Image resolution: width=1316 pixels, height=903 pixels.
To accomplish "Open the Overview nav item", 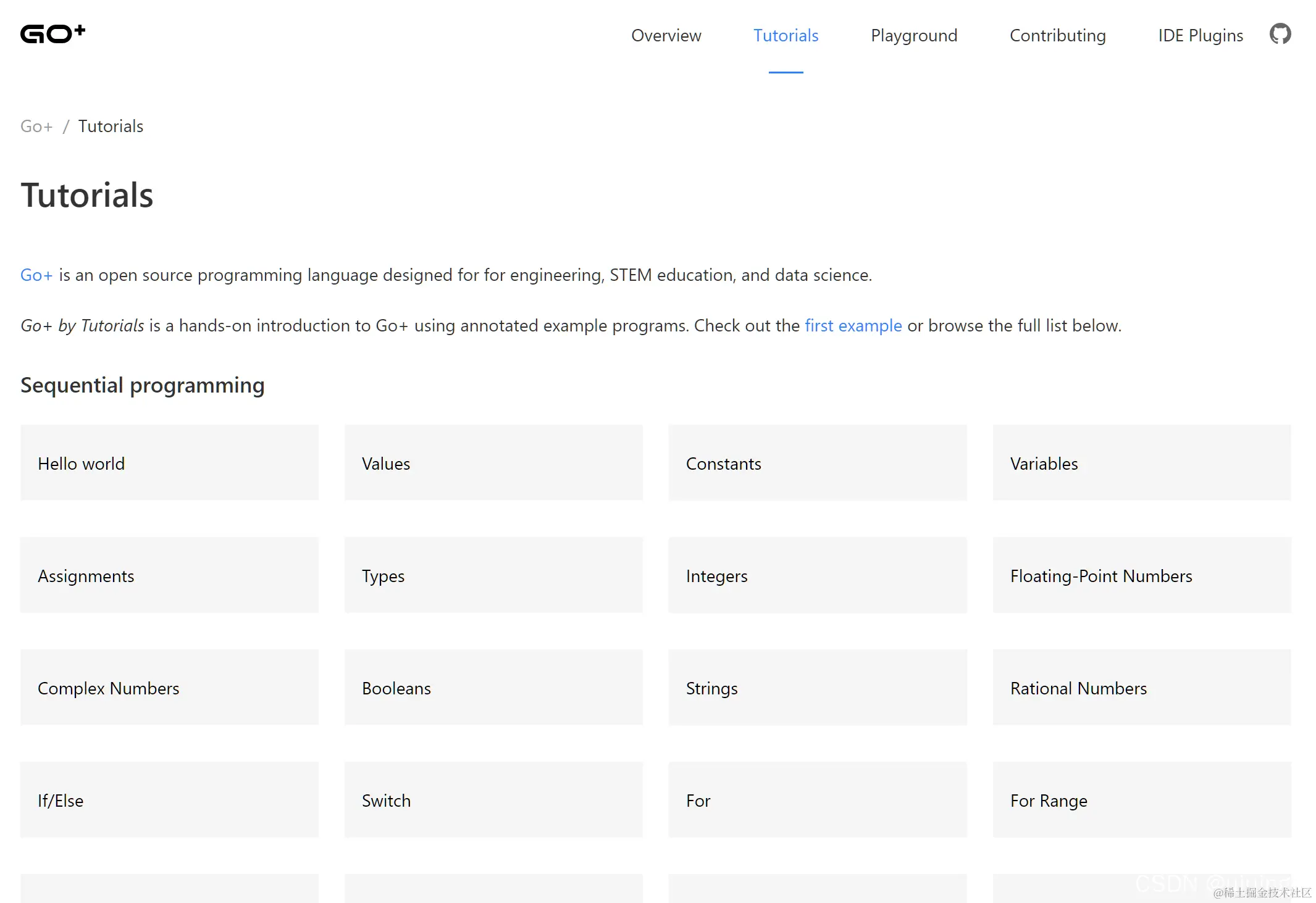I will coord(666,36).
